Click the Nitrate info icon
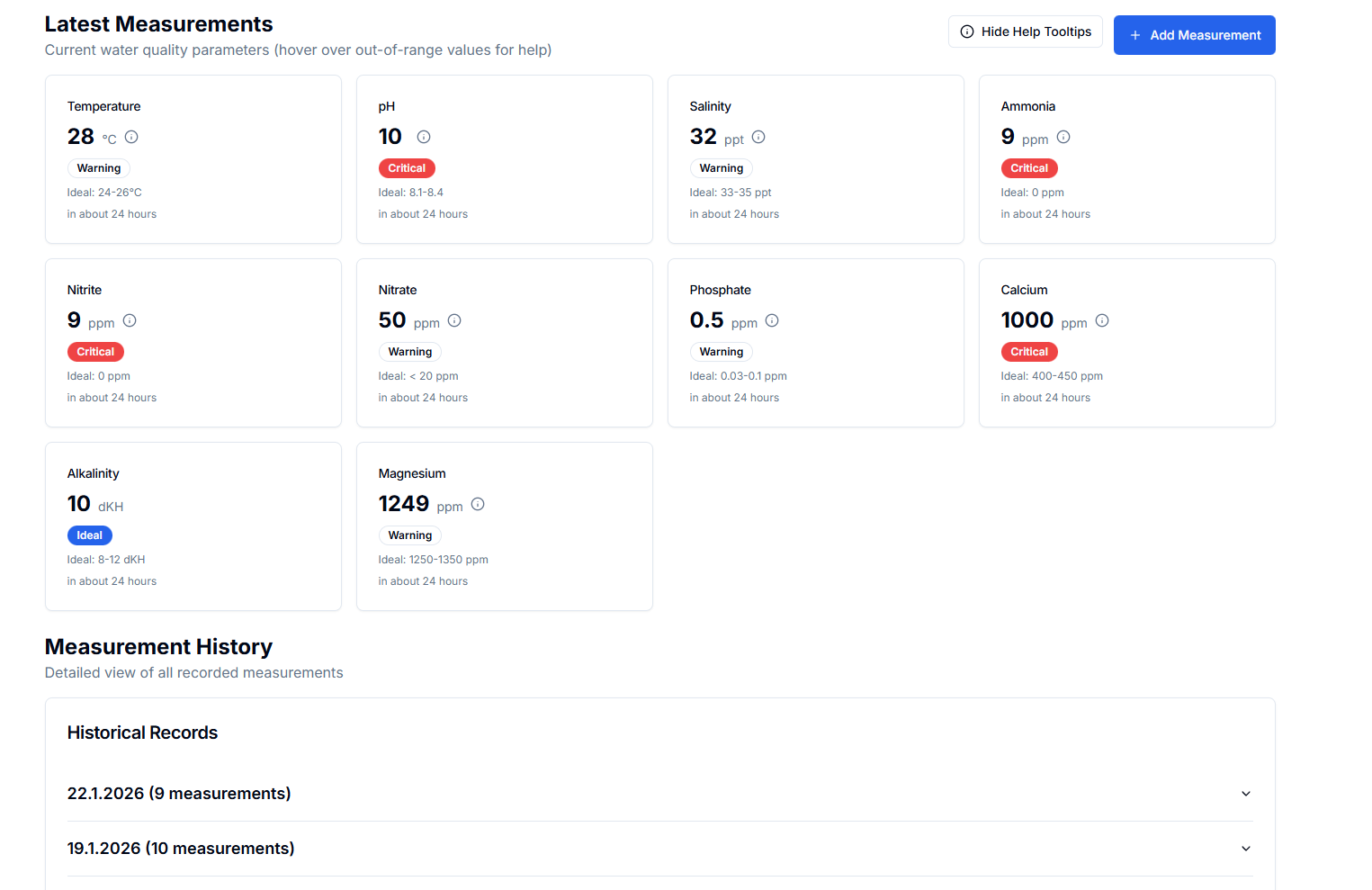This screenshot has width=1372, height=890. coord(454,320)
